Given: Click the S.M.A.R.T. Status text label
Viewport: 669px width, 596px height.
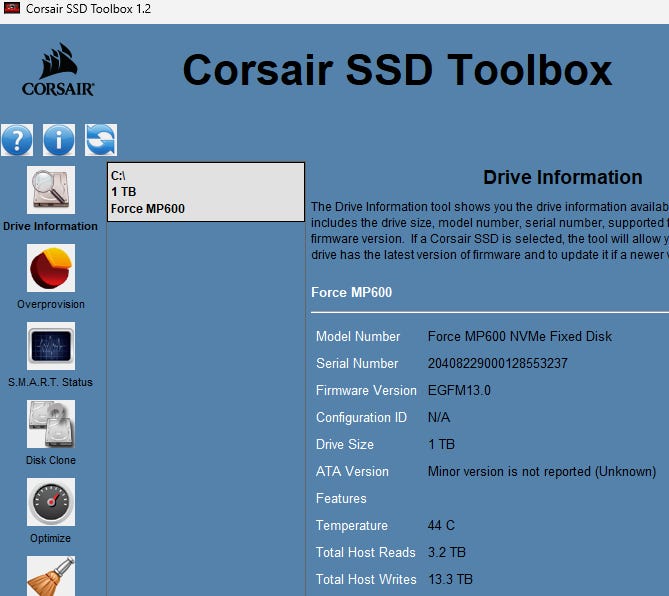Looking at the screenshot, I should [50, 382].
